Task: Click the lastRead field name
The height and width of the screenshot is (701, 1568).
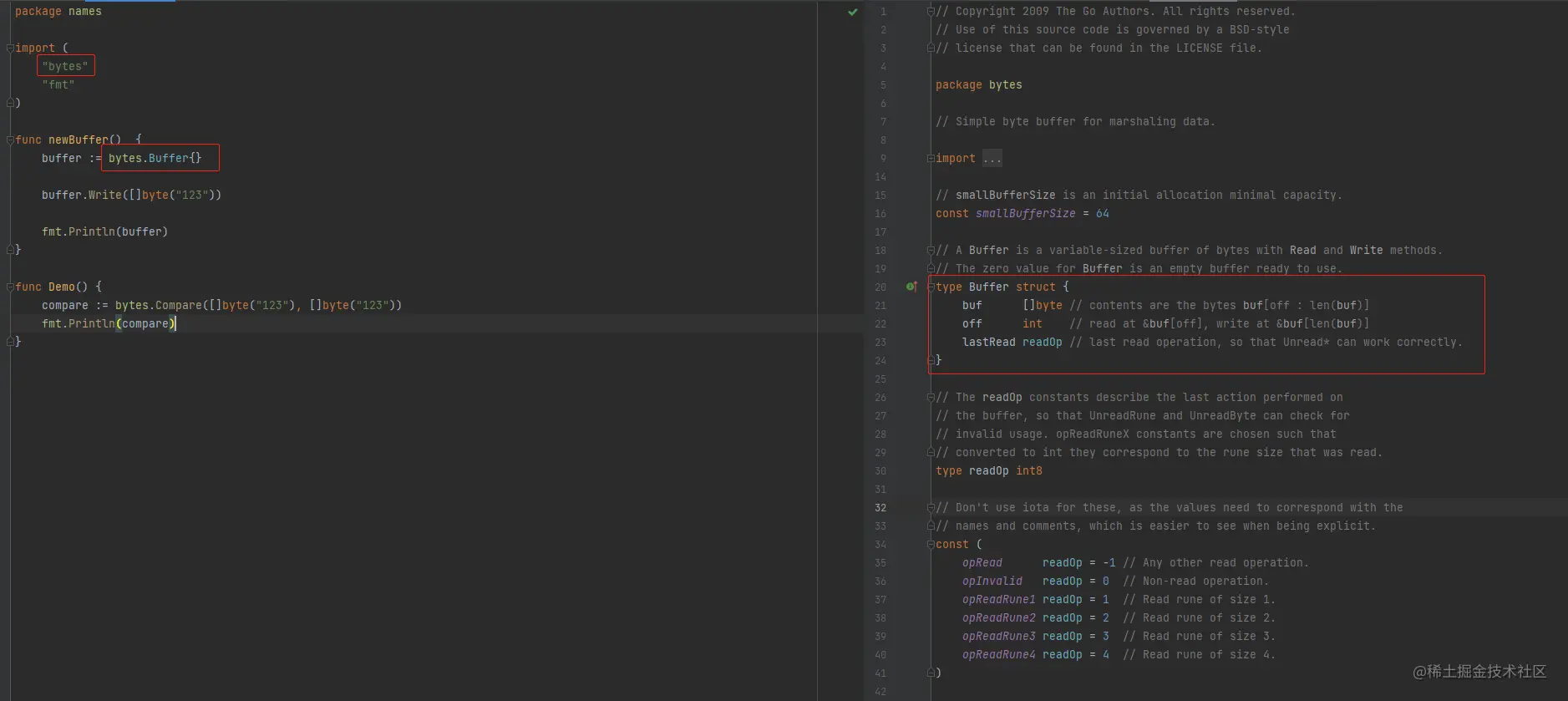Action: tap(989, 343)
